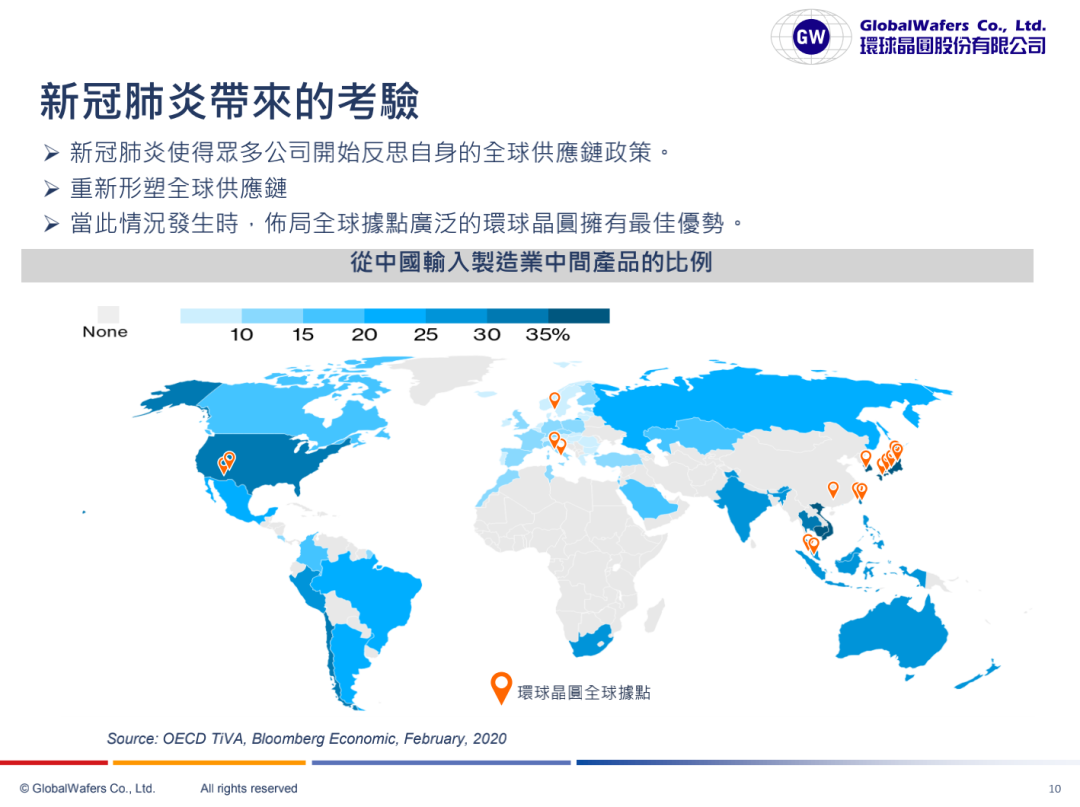Click the GW globe logo icon
This screenshot has height=807, width=1080.
click(x=810, y=38)
